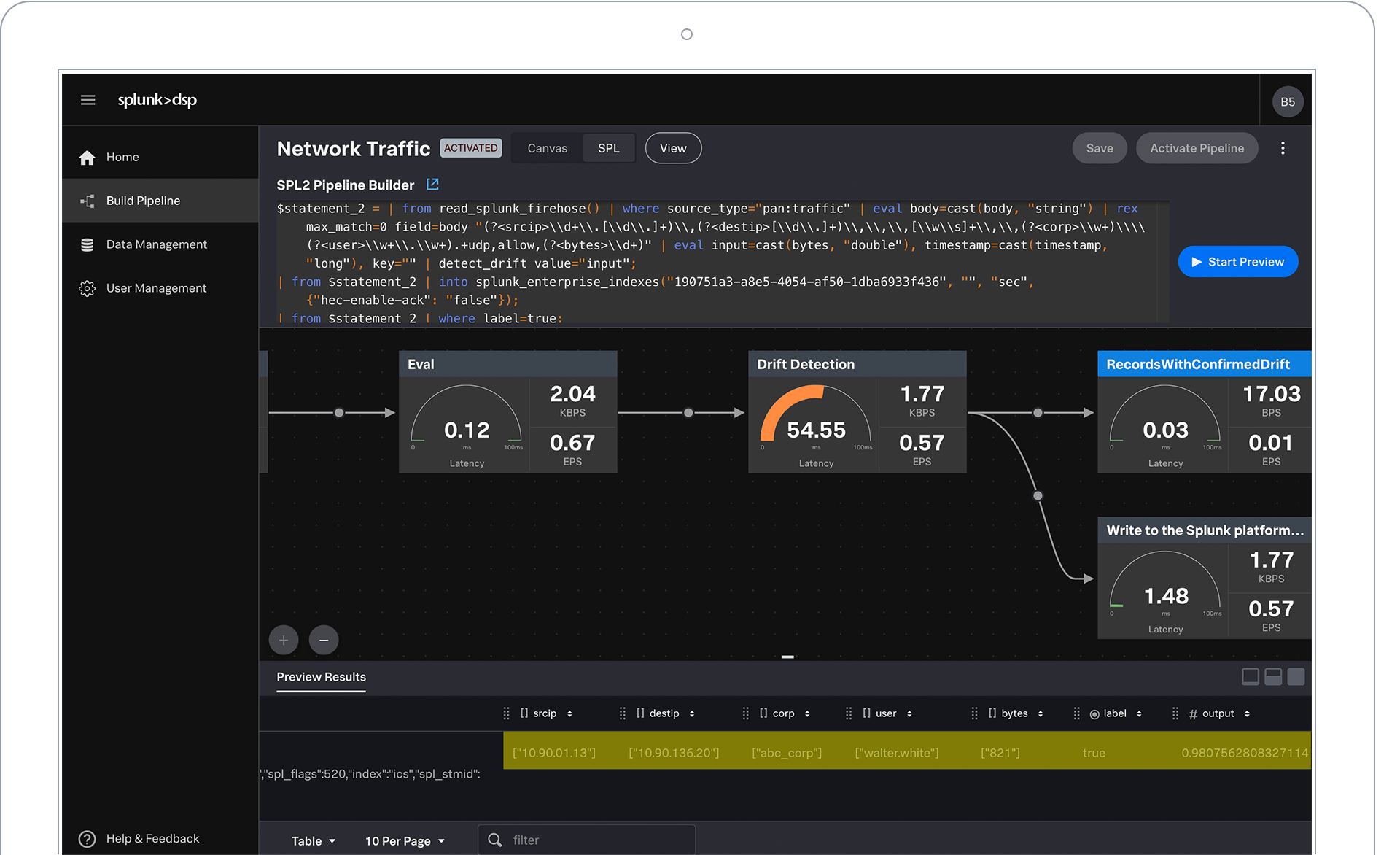This screenshot has height=855, width=1400.
Task: Click drag handle of corp column
Action: pos(745,713)
